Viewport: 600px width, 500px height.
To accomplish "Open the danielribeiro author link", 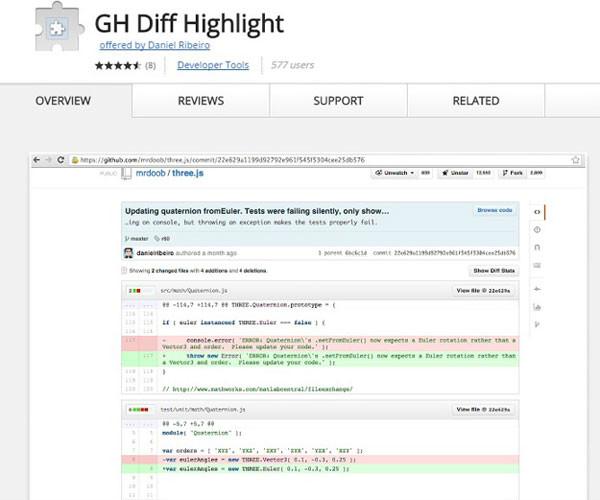I will point(155,253).
